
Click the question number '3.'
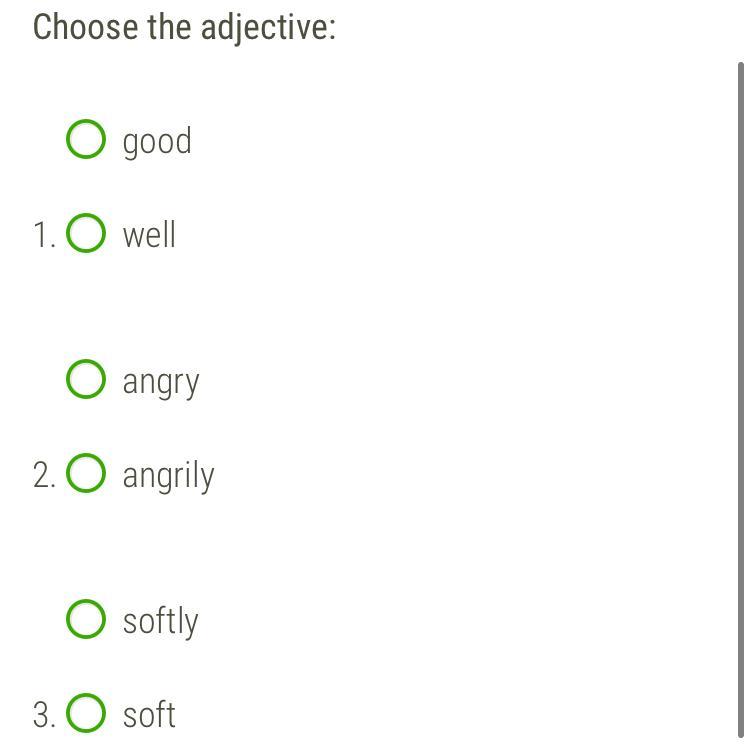[x=44, y=716]
